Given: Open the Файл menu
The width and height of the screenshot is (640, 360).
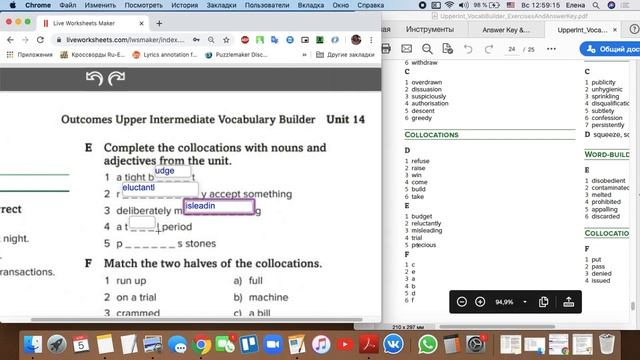Looking at the screenshot, I should click(x=67, y=5).
